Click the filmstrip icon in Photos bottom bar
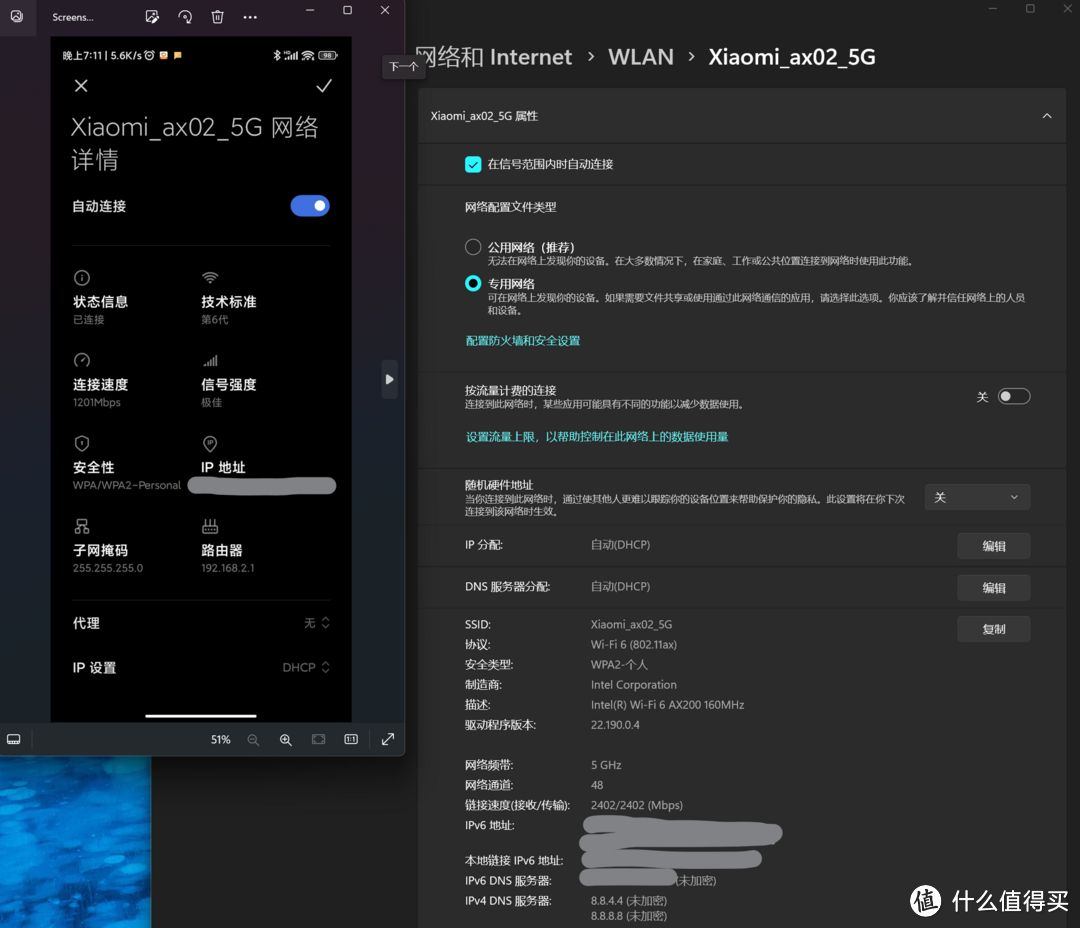 tap(14, 739)
